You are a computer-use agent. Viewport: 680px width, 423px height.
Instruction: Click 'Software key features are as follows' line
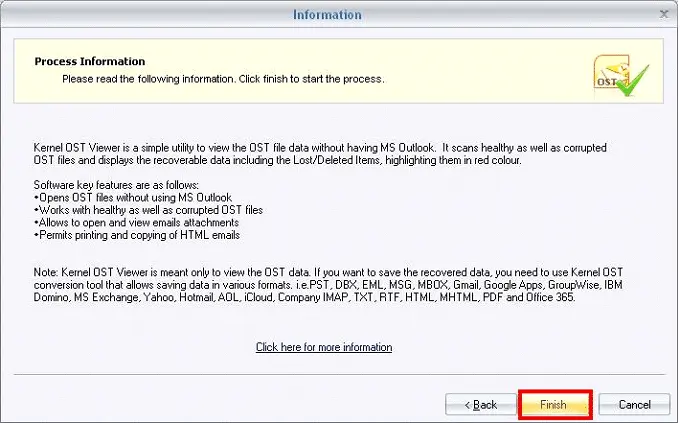[x=116, y=185]
